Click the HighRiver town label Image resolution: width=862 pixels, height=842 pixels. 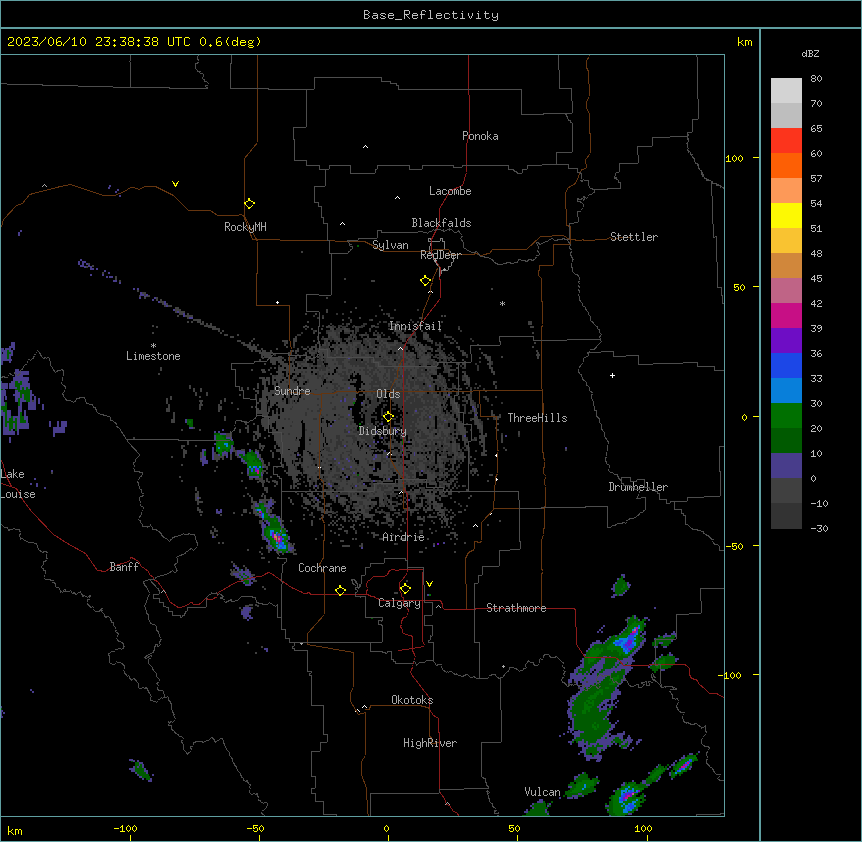point(430,743)
